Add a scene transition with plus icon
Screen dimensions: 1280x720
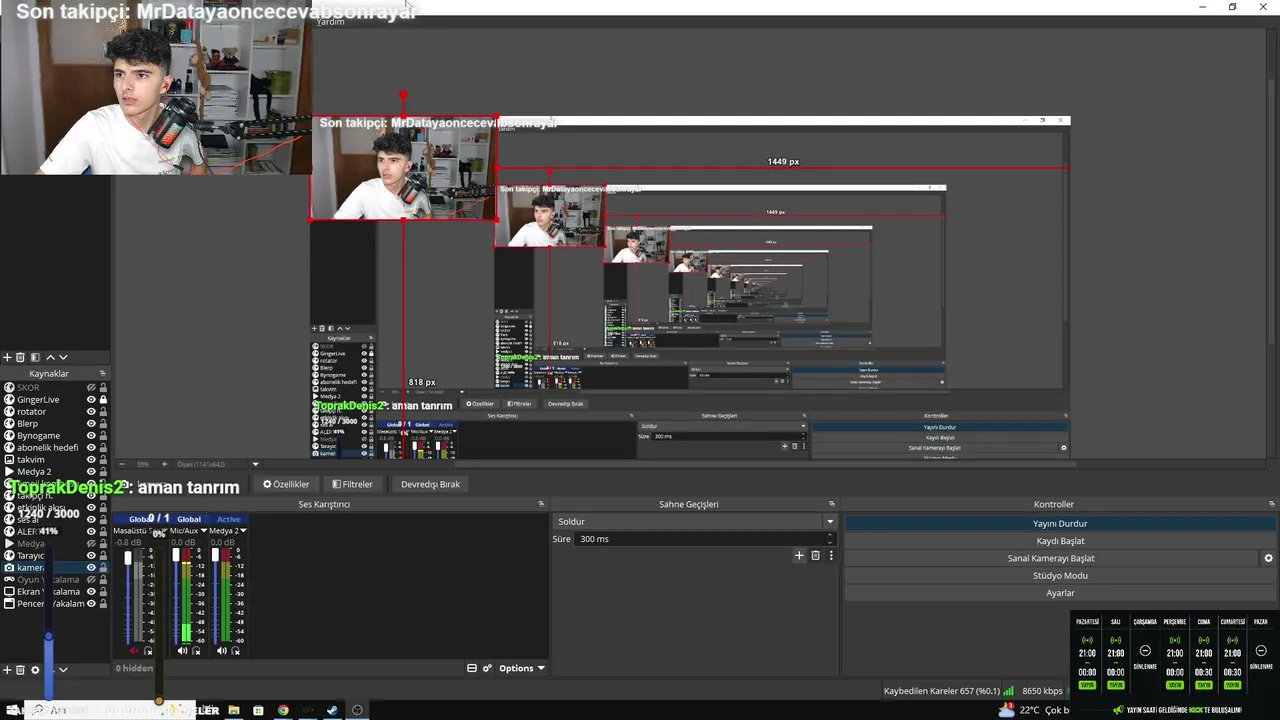point(799,555)
